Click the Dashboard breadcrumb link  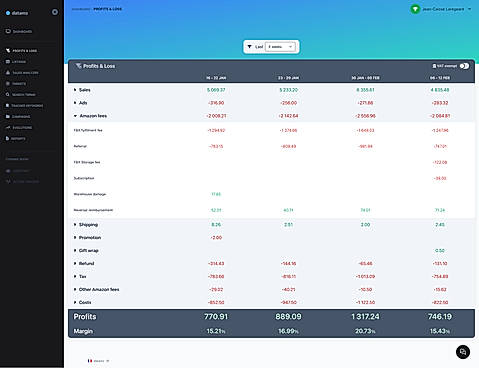coord(81,9)
